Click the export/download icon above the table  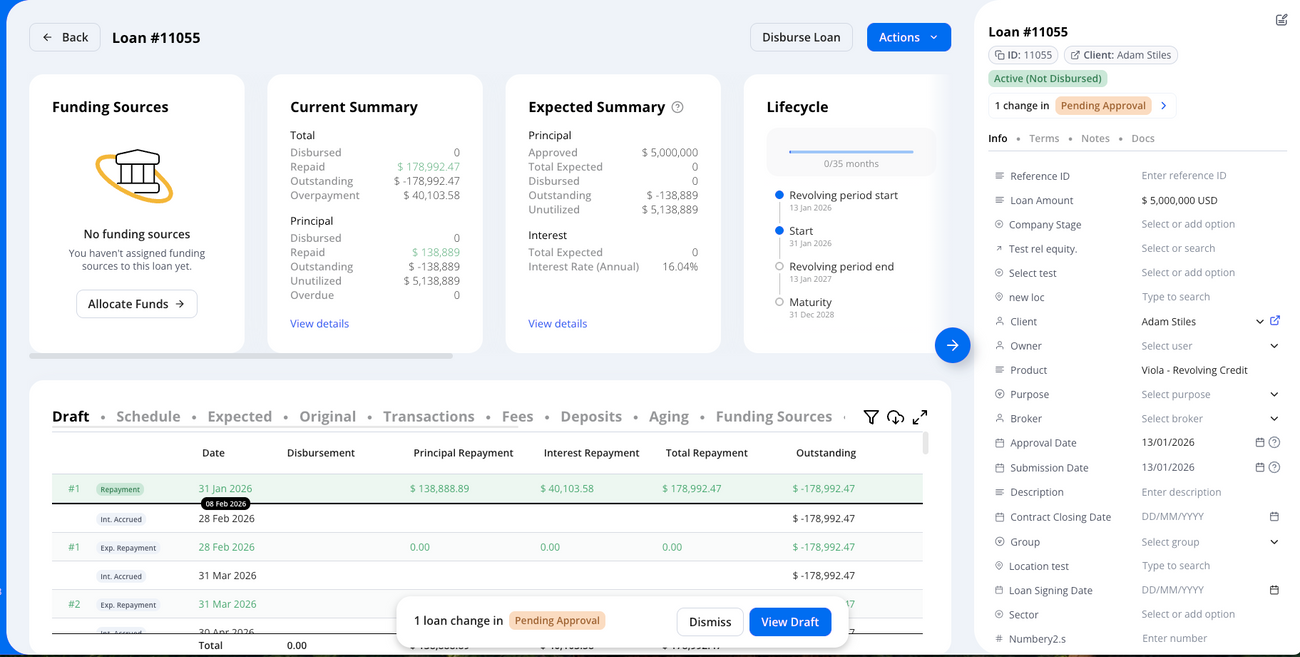pos(895,417)
